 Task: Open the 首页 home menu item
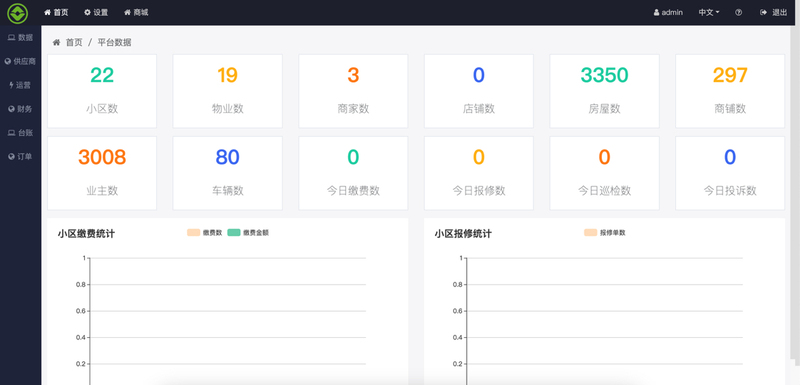[x=56, y=12]
